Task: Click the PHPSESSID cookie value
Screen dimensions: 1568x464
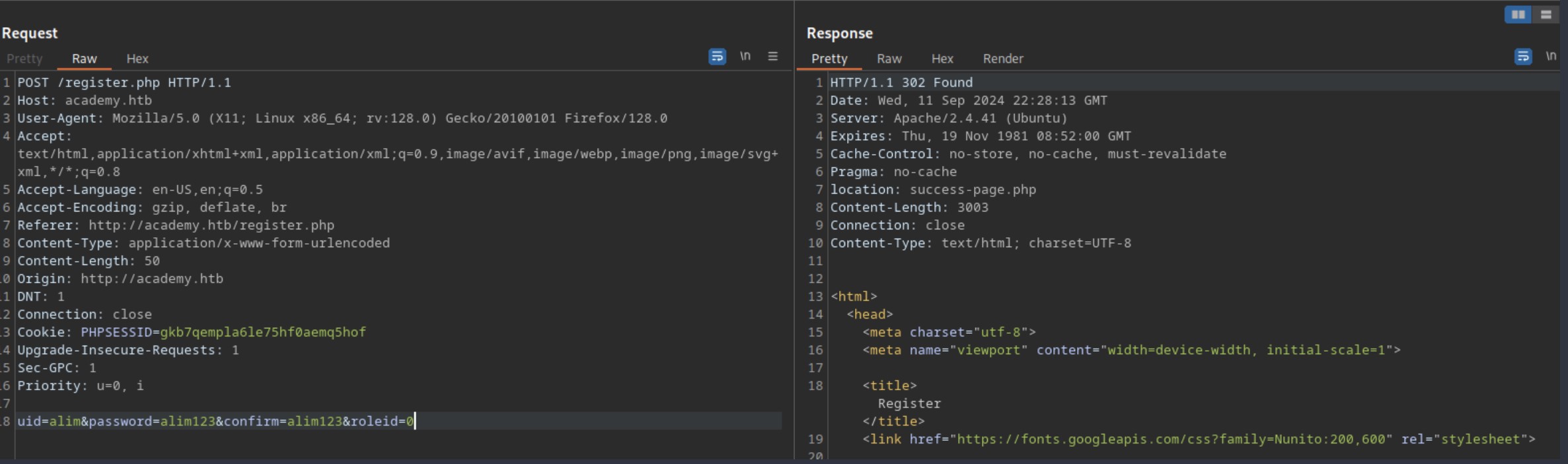Action: click(263, 332)
